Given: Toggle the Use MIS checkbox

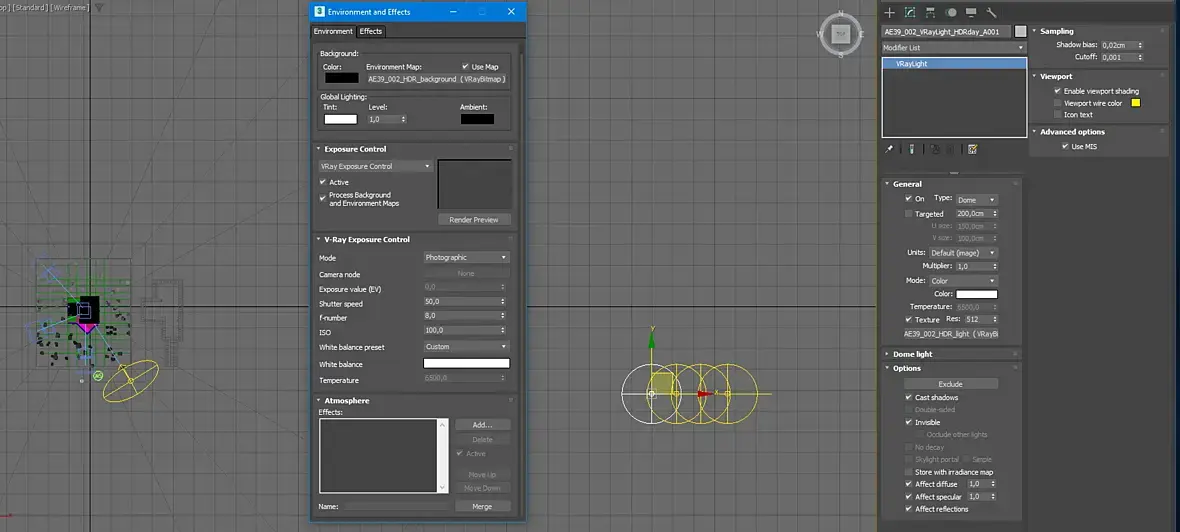Looking at the screenshot, I should click(1065, 146).
